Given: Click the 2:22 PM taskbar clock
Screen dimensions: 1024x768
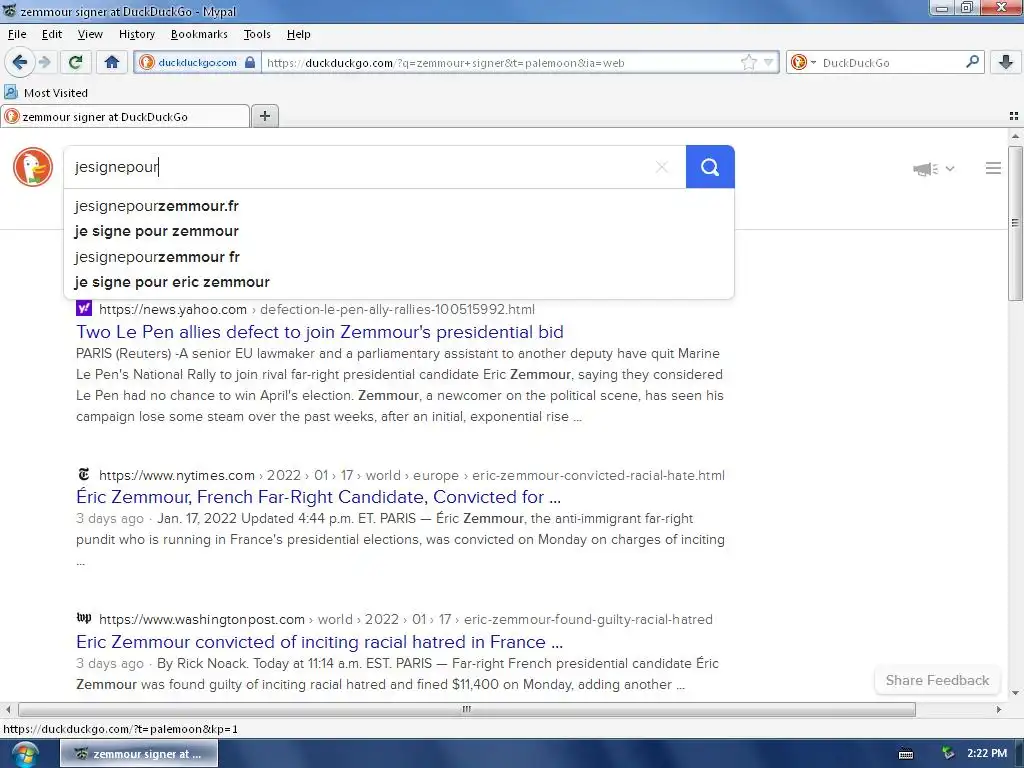Looking at the screenshot, I should (x=987, y=753).
